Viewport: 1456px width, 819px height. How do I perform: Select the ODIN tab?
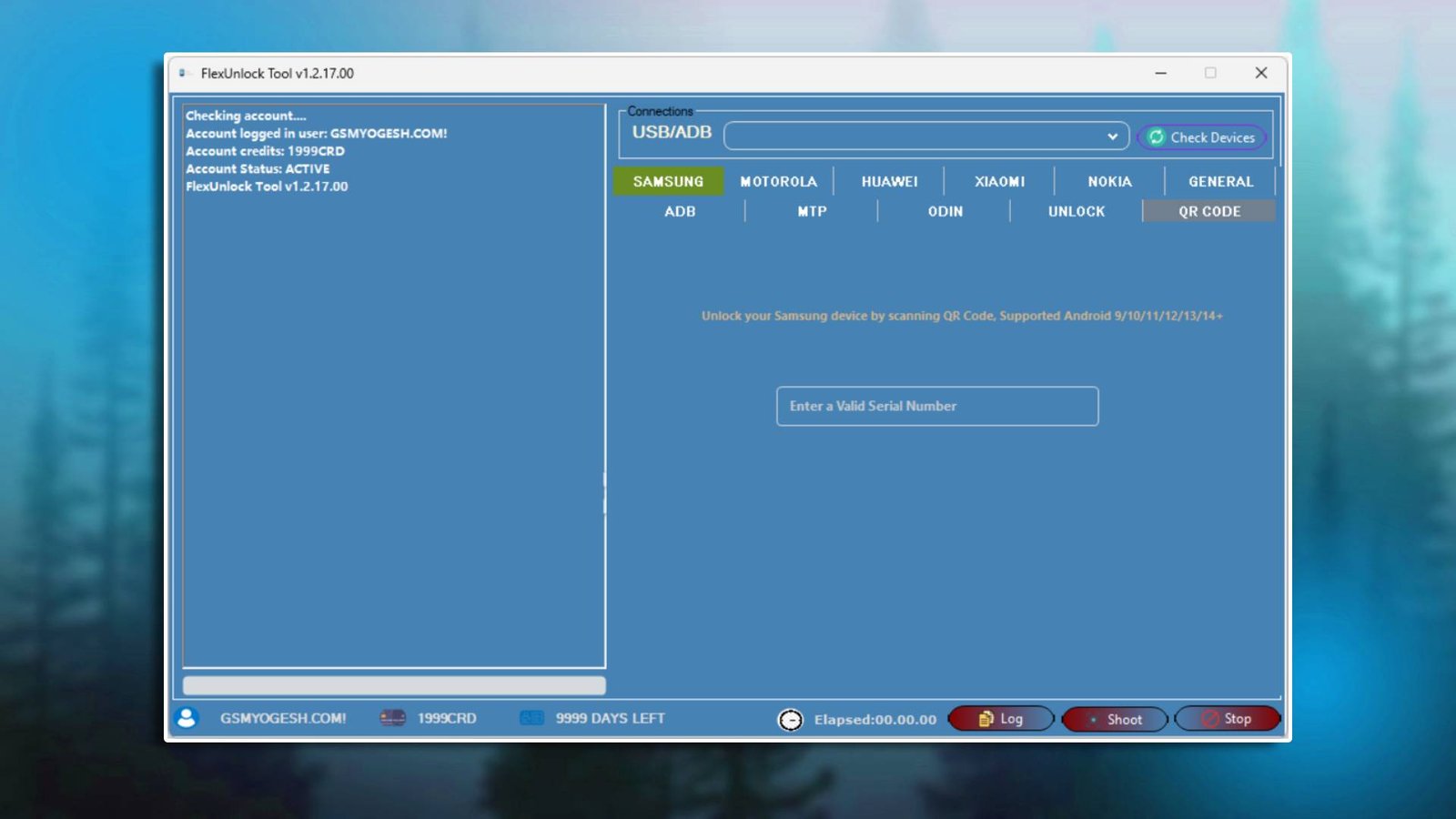coord(945,211)
